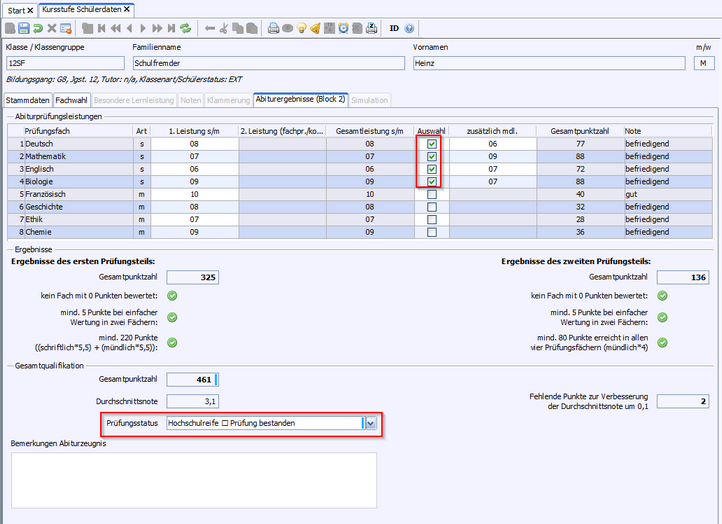Switch to the Stammdaten tab
This screenshot has height=524, width=722.
click(28, 100)
